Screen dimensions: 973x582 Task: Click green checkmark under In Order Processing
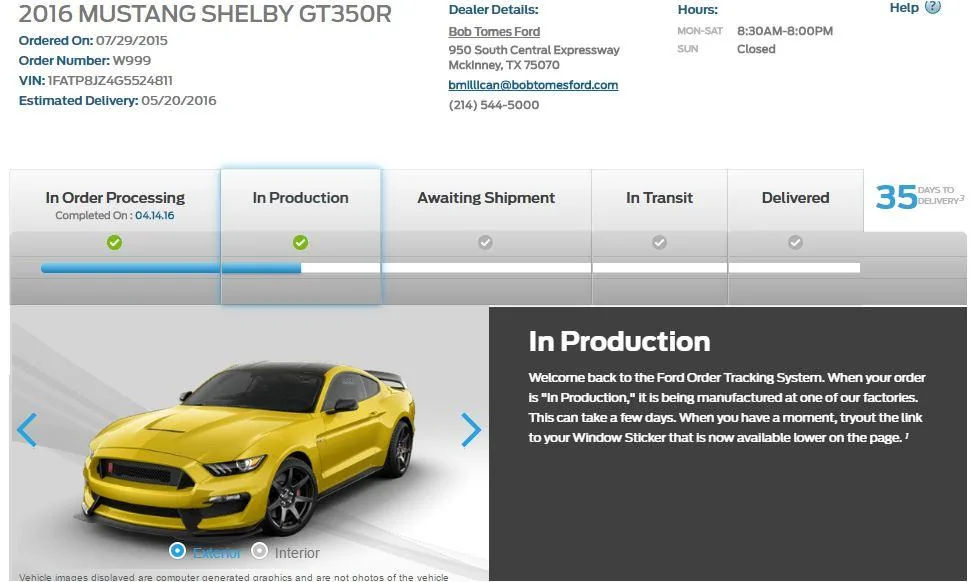point(114,242)
